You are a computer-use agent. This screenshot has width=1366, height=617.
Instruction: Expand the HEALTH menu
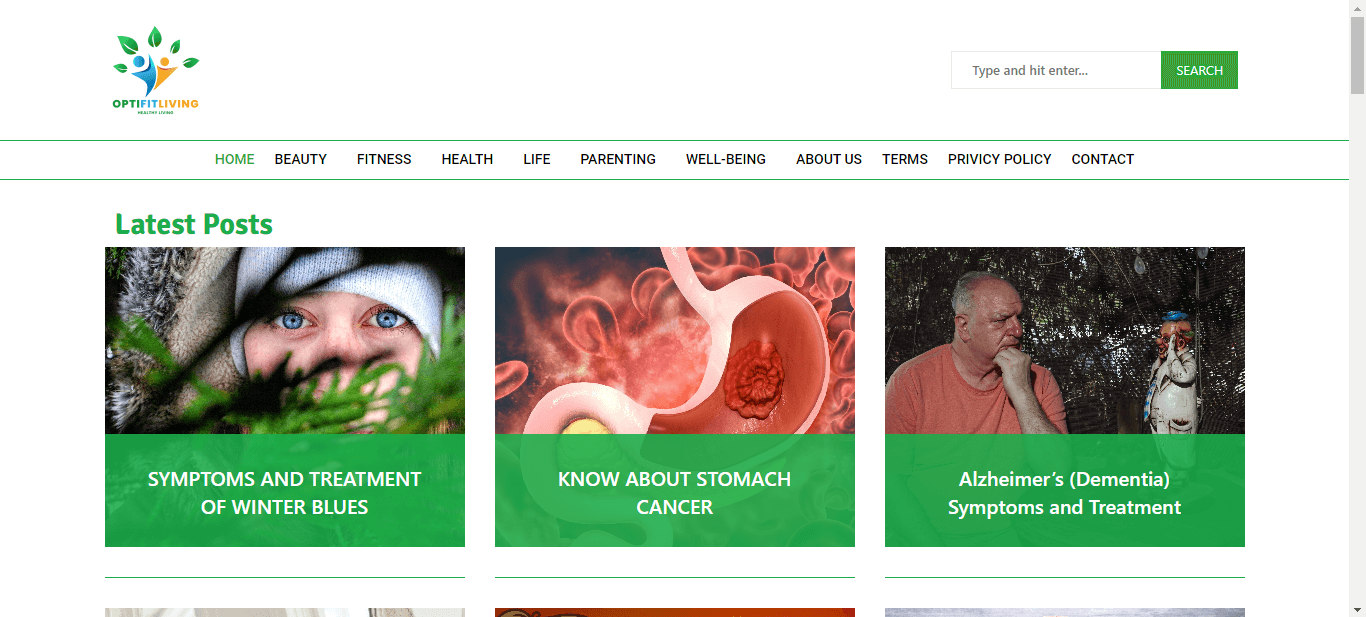(x=467, y=159)
